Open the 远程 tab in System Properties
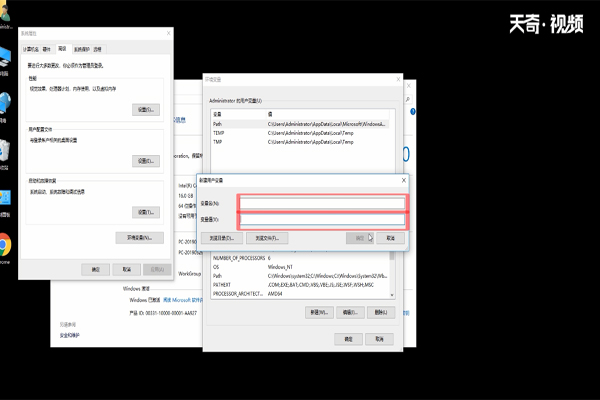This screenshot has height=400, width=600. pyautogui.click(x=98, y=49)
